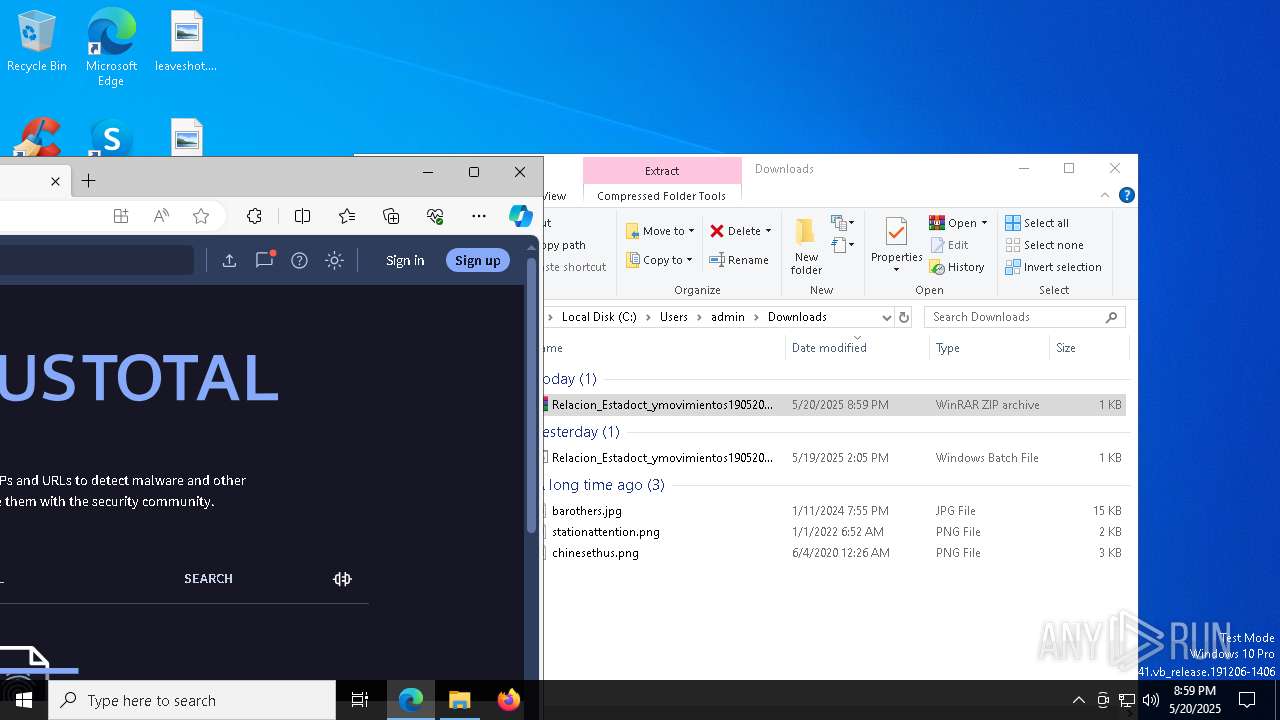Expand Easy access dropdown

[x=842, y=244]
